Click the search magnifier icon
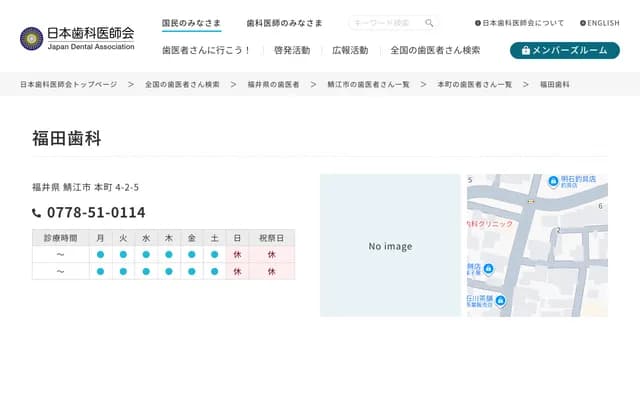The image size is (640, 400). [x=429, y=23]
